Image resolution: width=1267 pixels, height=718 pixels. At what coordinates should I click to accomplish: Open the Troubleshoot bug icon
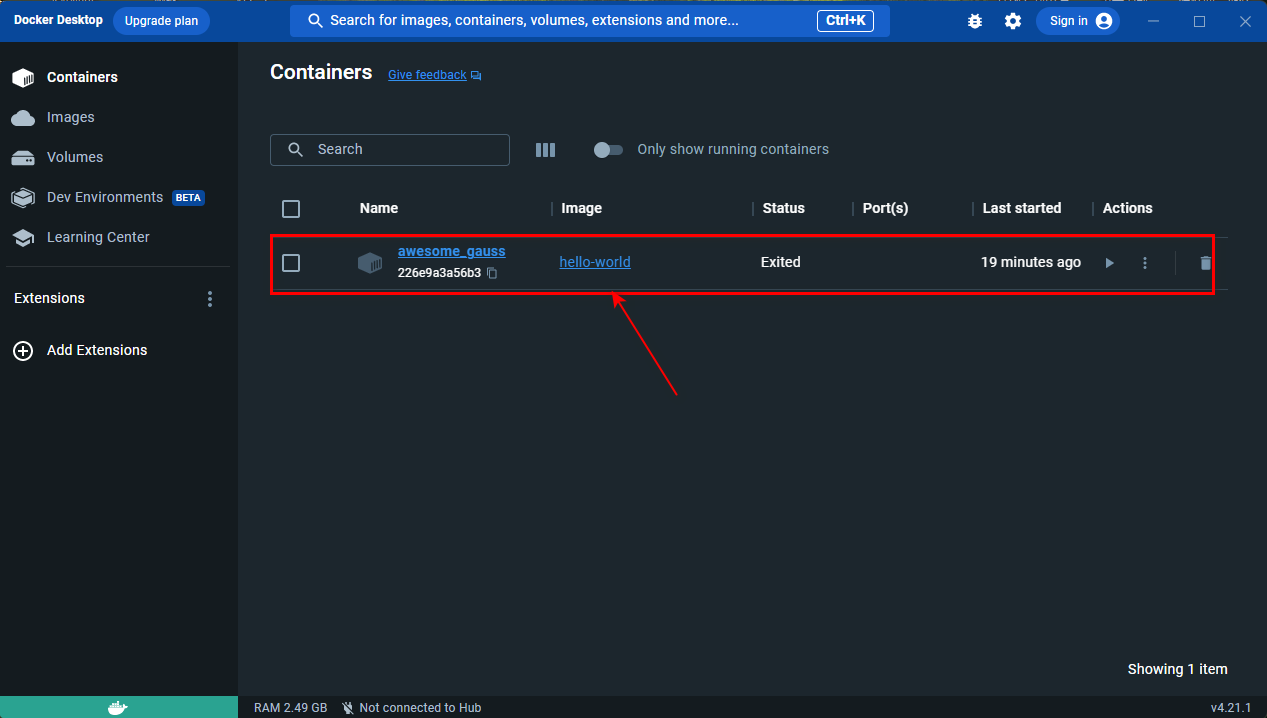(x=975, y=21)
